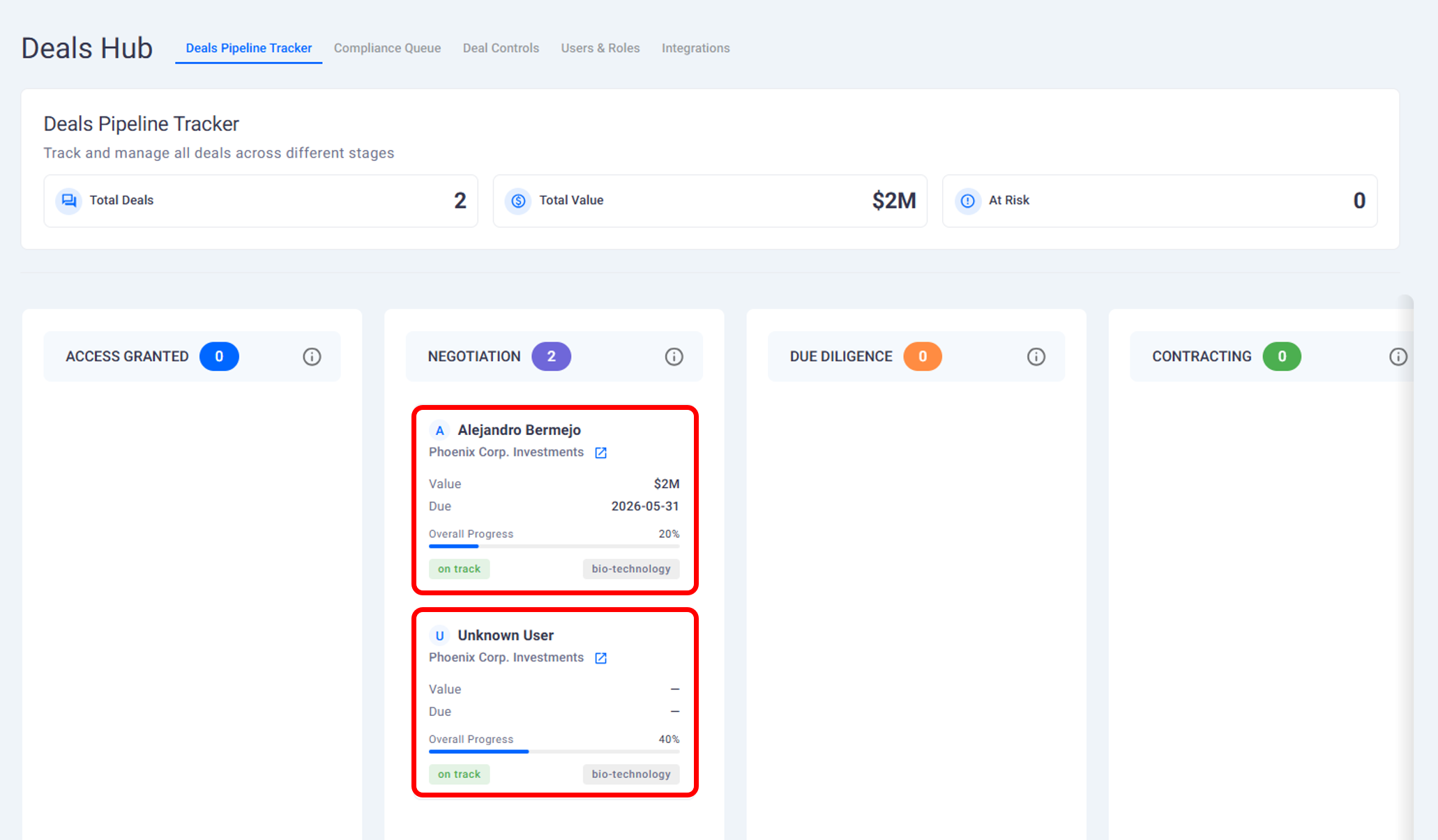This screenshot has height=840, width=1438.
Task: Click the avatar letter A on Alejandro card
Action: point(439,431)
